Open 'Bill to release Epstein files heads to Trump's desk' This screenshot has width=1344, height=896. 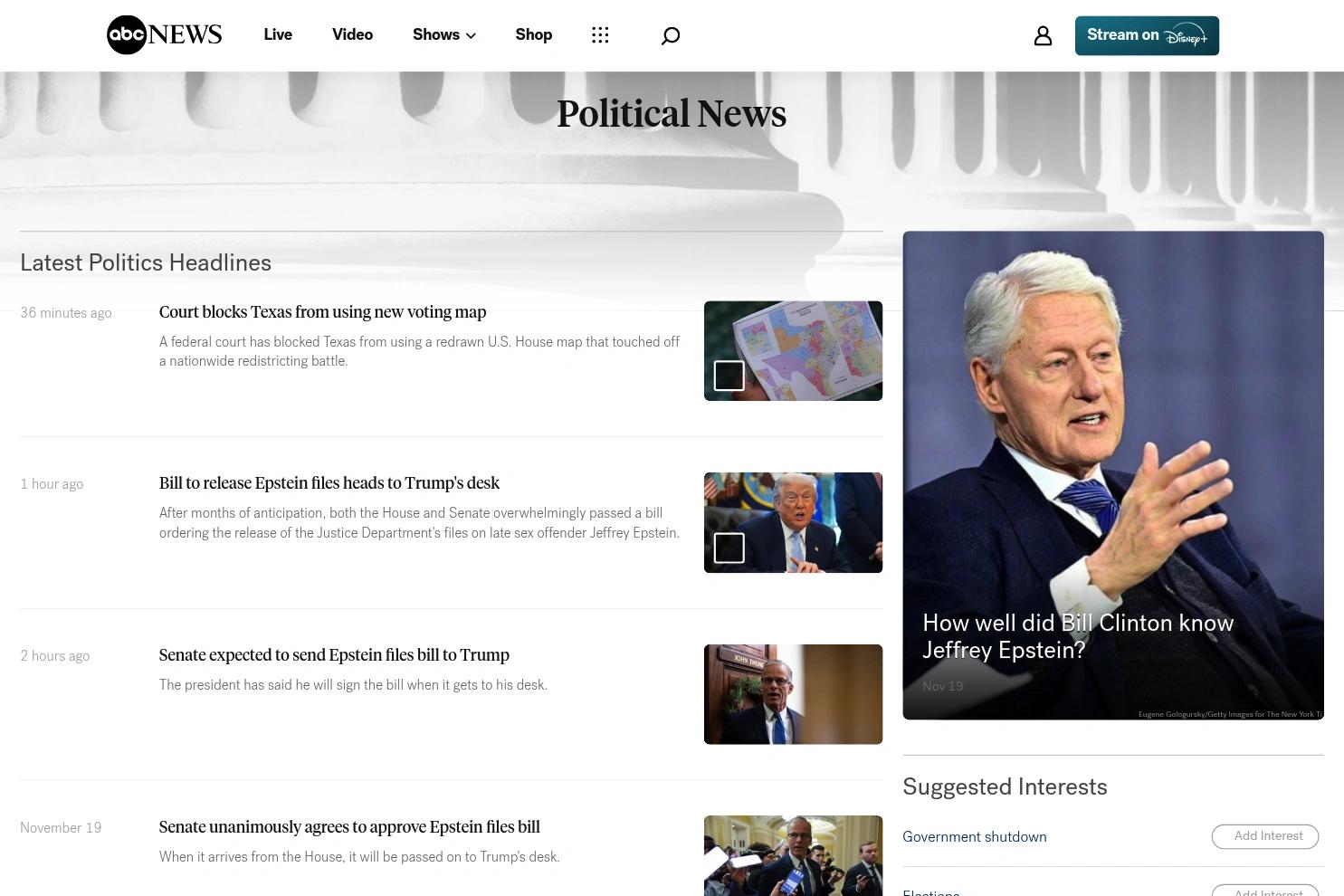pyautogui.click(x=329, y=482)
